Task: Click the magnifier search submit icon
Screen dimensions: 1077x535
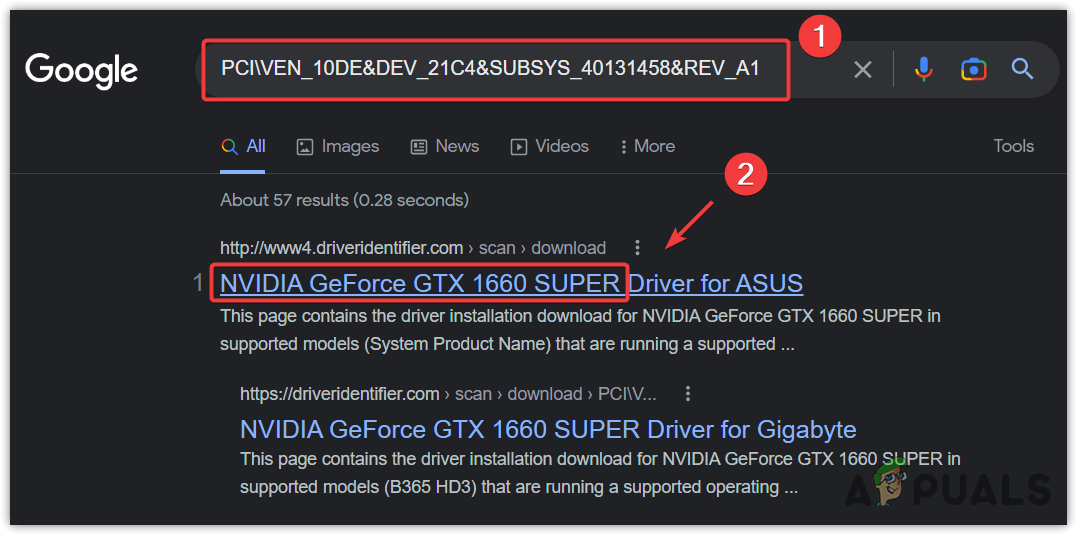Action: point(1023,69)
